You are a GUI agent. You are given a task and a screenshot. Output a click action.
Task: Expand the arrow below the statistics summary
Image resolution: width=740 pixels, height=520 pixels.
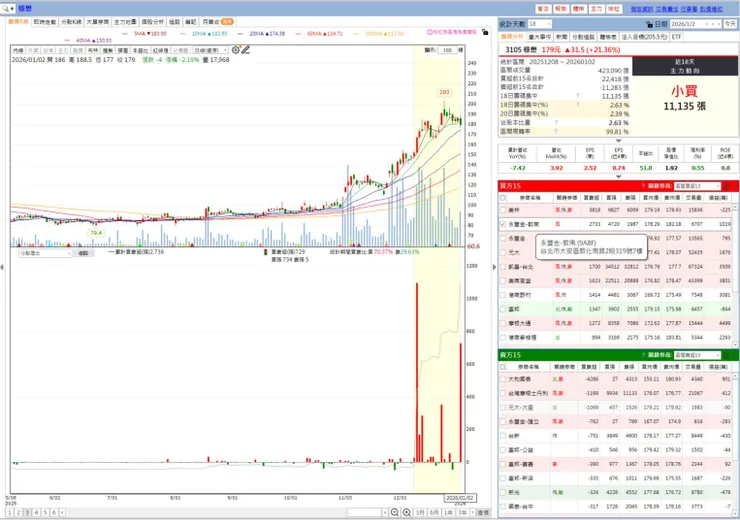pyautogui.click(x=618, y=141)
